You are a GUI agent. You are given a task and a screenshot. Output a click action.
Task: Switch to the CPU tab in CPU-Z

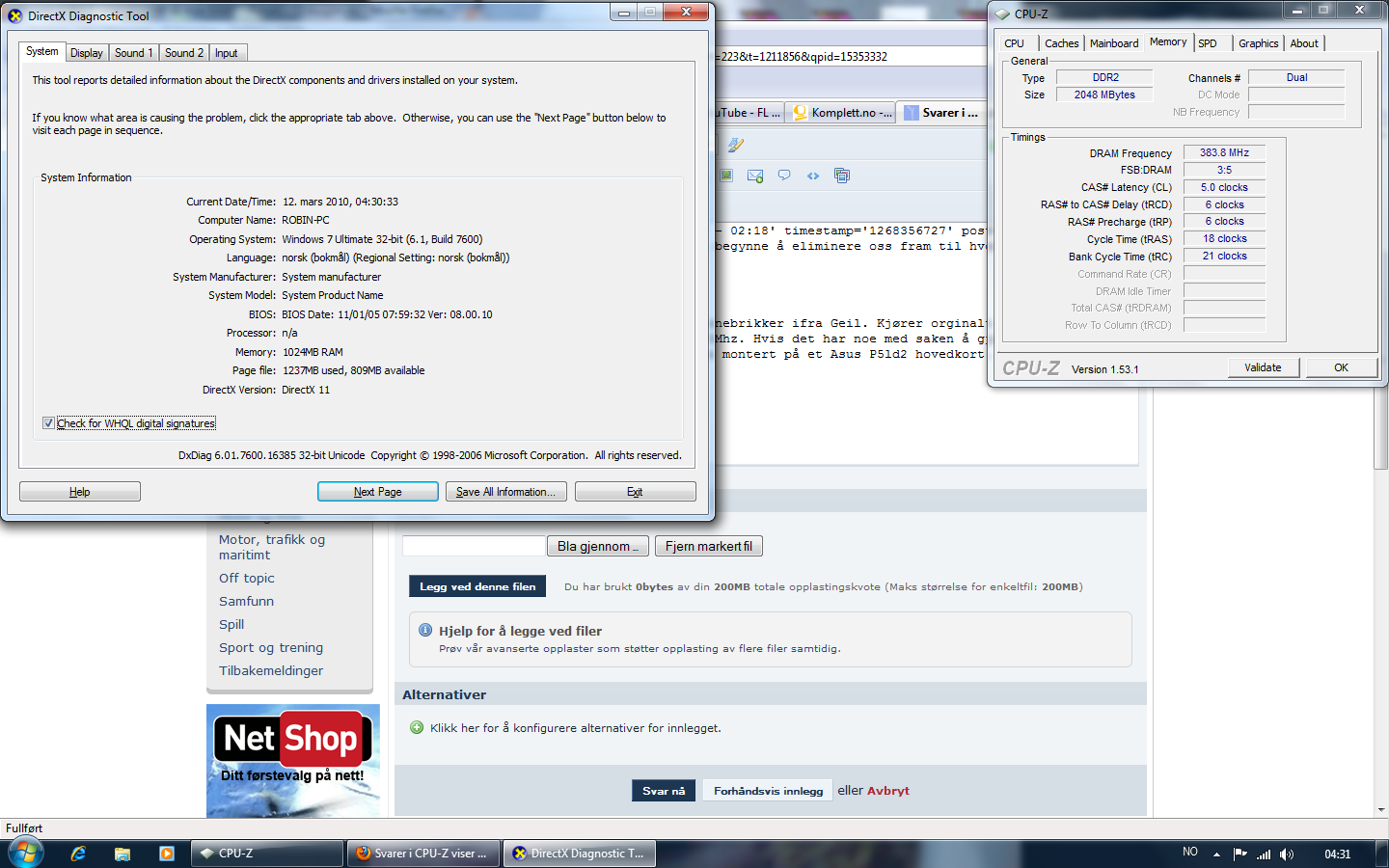(x=1015, y=43)
